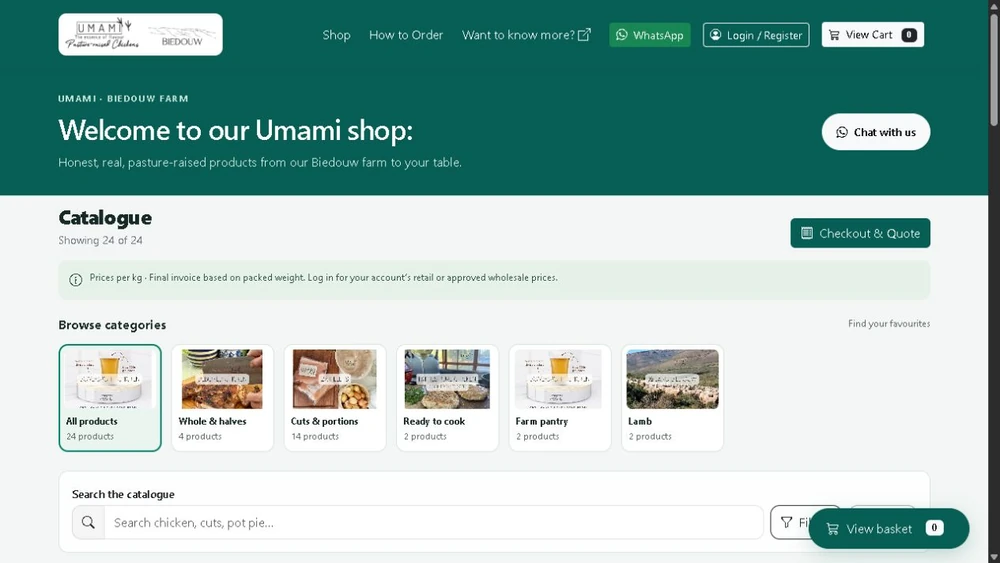Open Want to know more link

click(526, 35)
